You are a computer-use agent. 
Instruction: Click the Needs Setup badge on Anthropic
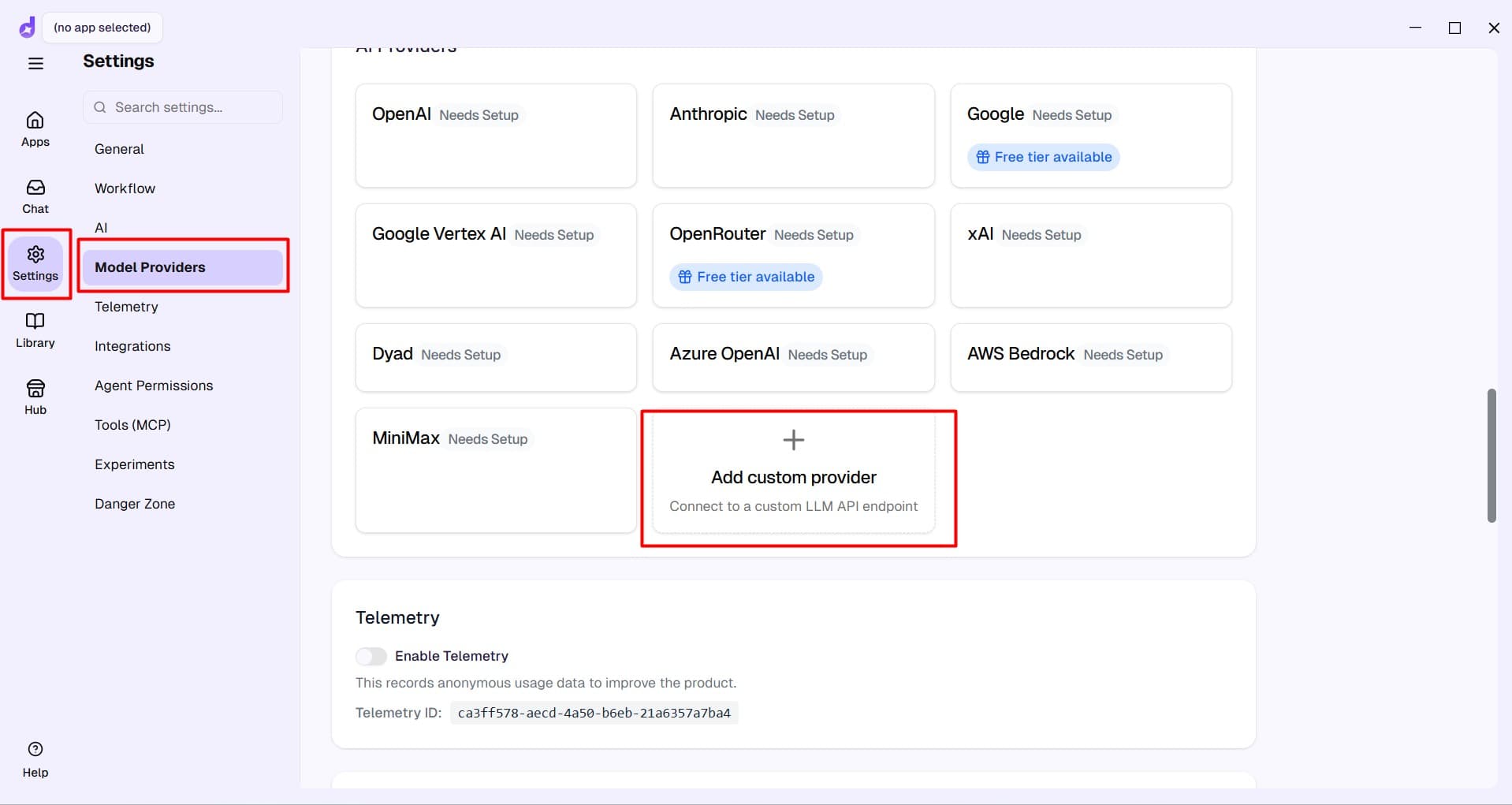click(795, 115)
